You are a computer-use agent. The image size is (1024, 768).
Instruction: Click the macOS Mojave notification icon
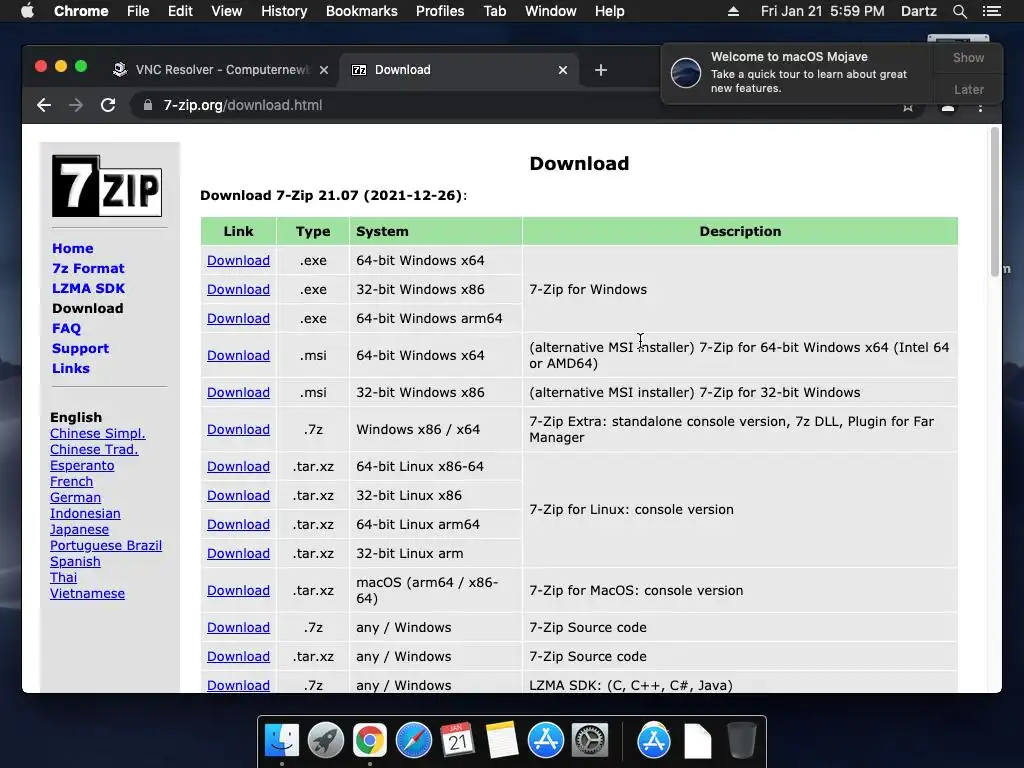point(686,72)
